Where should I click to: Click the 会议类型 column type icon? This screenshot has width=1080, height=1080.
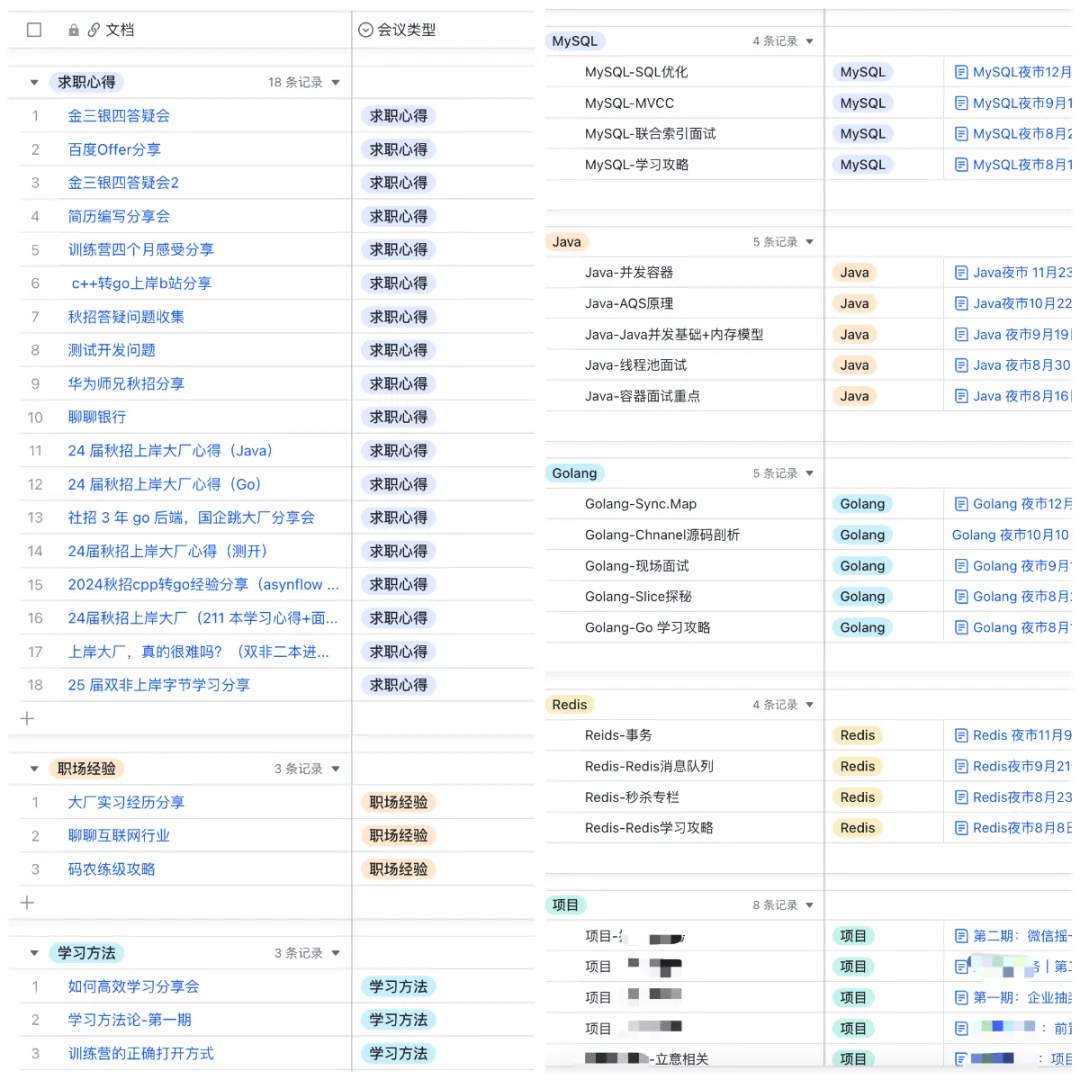[366, 30]
